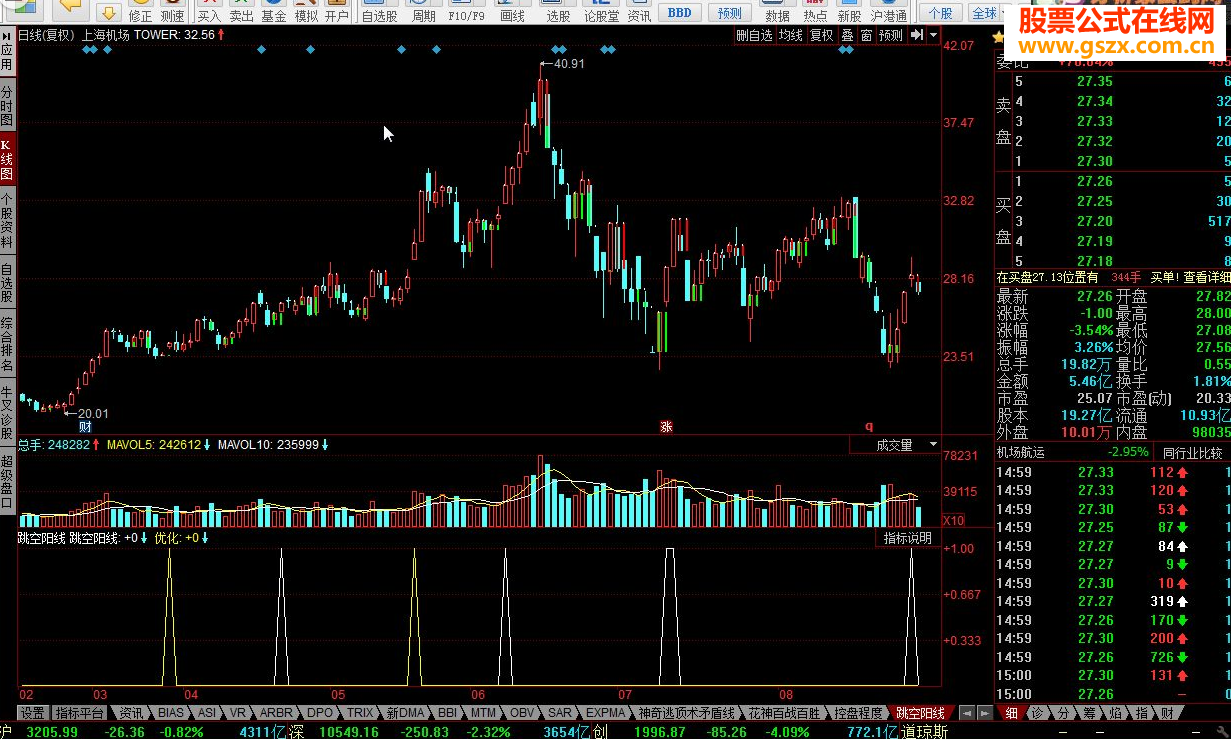Expand the scroll arrow beside 跳空阳线 tab
This screenshot has height=739, width=1231.
tap(965, 713)
